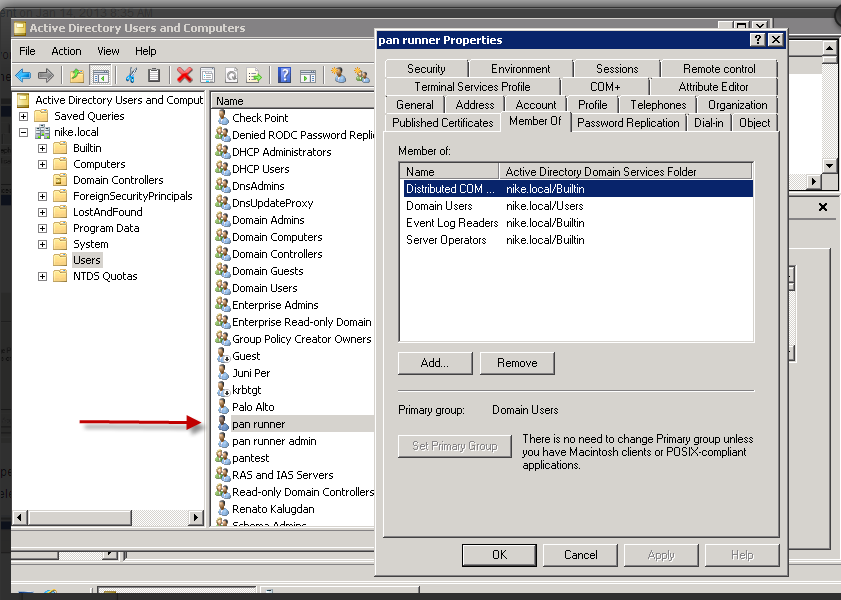Open the File menu

click(x=27, y=51)
